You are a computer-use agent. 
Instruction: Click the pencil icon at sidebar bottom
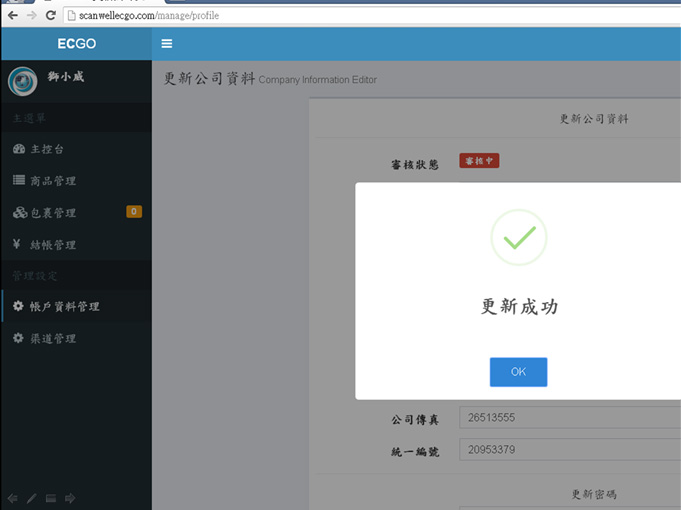(x=31, y=498)
